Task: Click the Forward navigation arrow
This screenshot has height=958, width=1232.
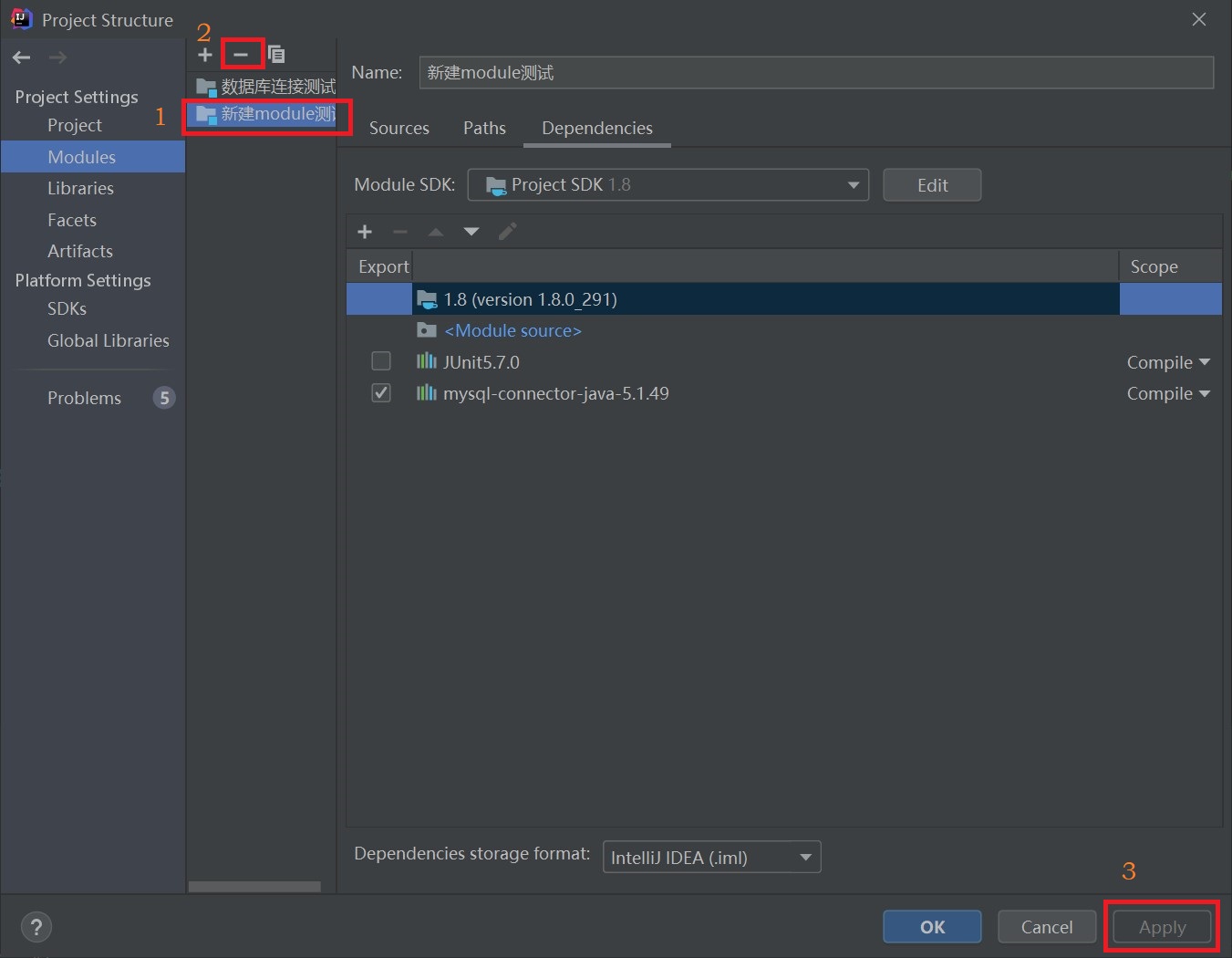Action: pos(57,57)
